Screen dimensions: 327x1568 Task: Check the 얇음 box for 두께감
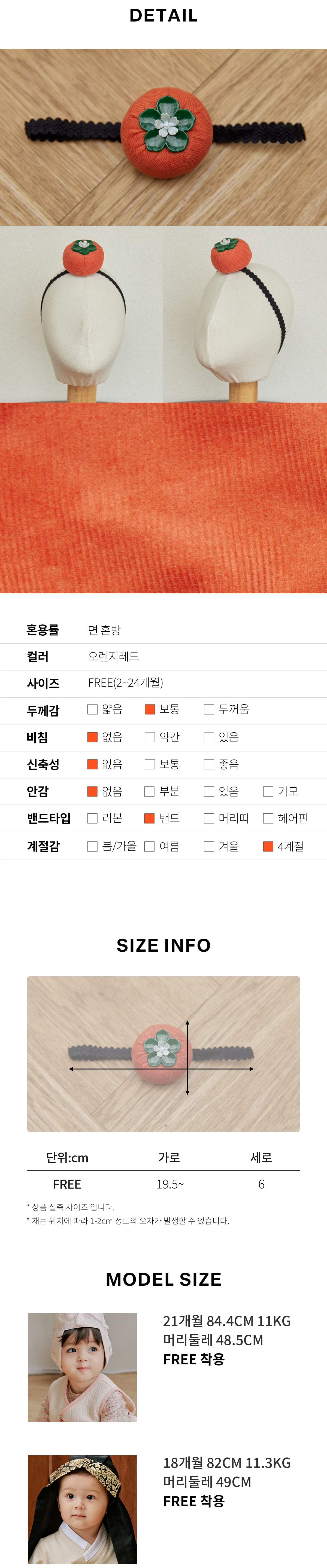(x=93, y=709)
